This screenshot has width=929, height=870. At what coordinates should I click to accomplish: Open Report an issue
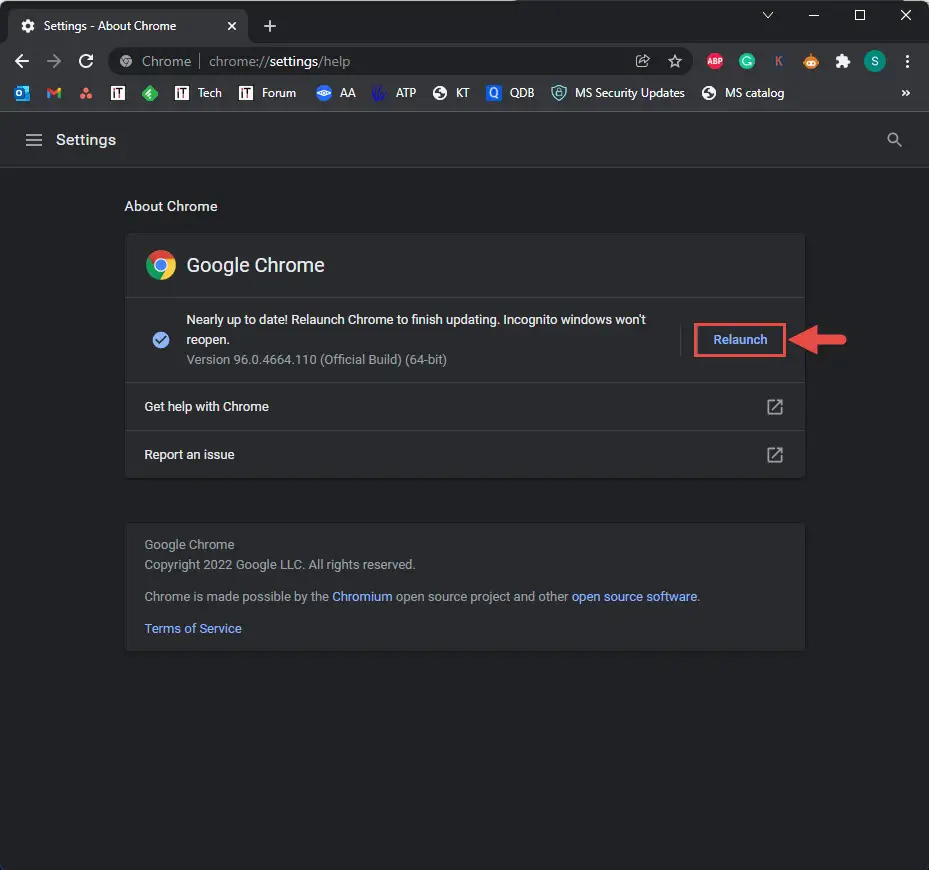(x=464, y=455)
